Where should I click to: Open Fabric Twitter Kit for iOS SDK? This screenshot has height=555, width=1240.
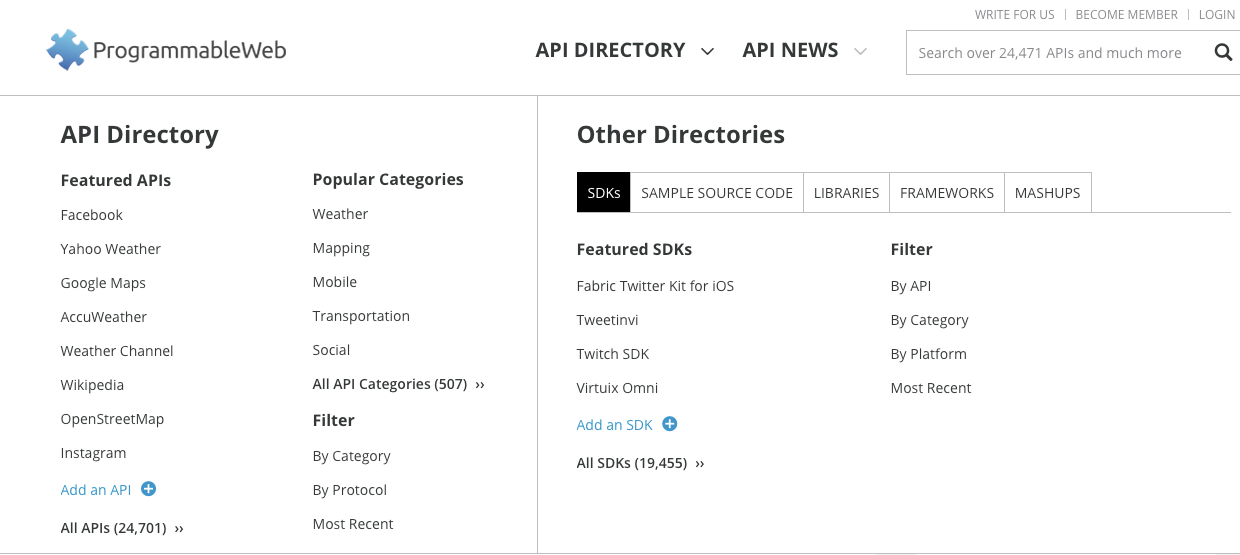(x=655, y=286)
